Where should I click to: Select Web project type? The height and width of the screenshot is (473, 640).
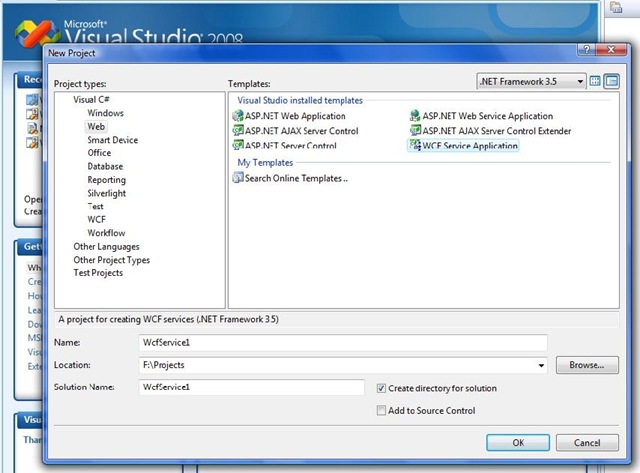click(96, 127)
